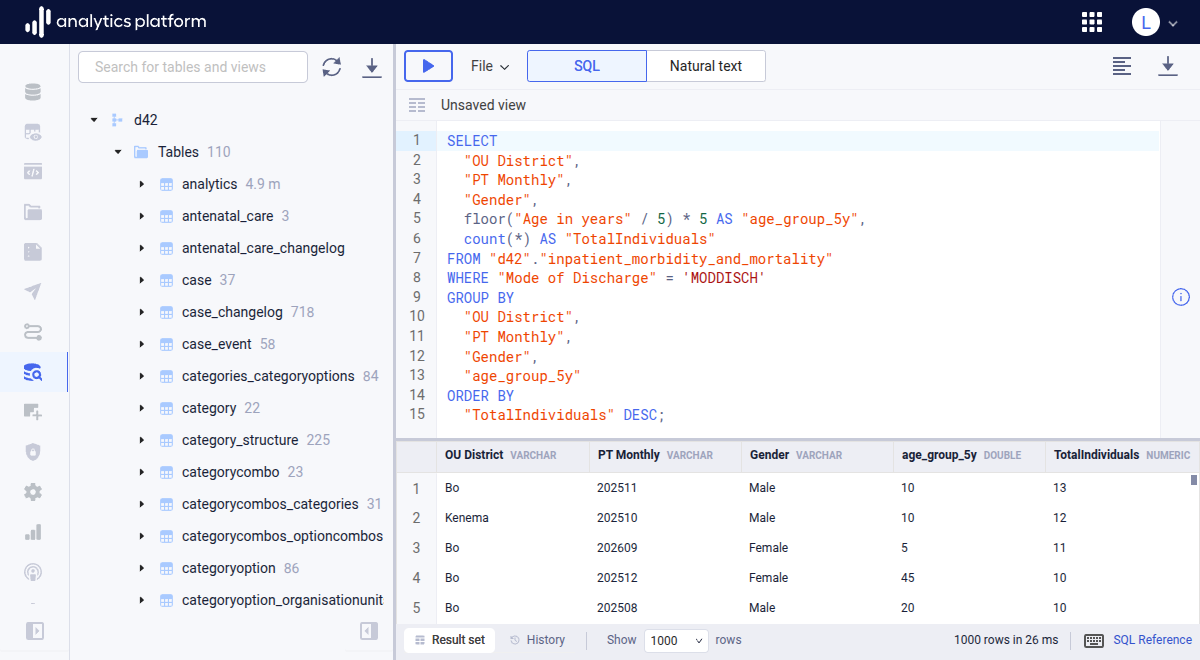
Task: Open the pipeline route icon in sidebar
Action: point(33,331)
